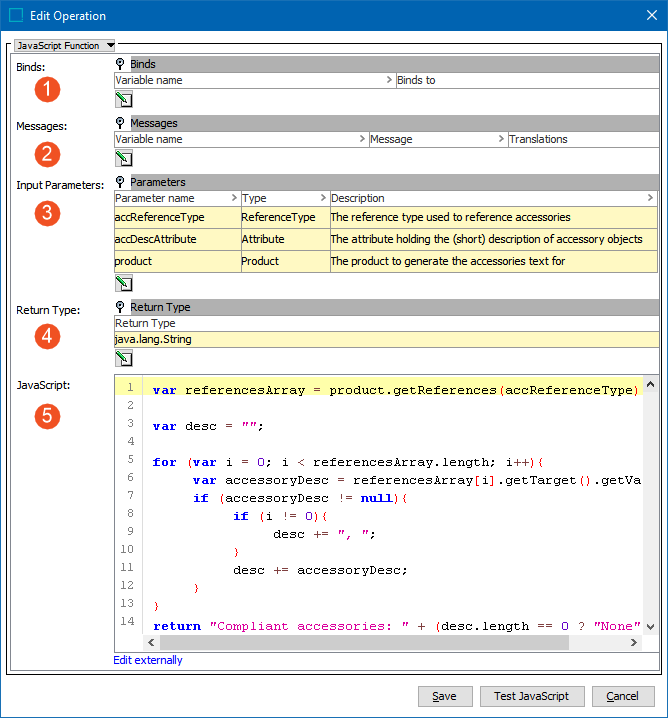Click the edit icon below Parameters table
Viewport: 668px width, 718px height.
point(124,282)
